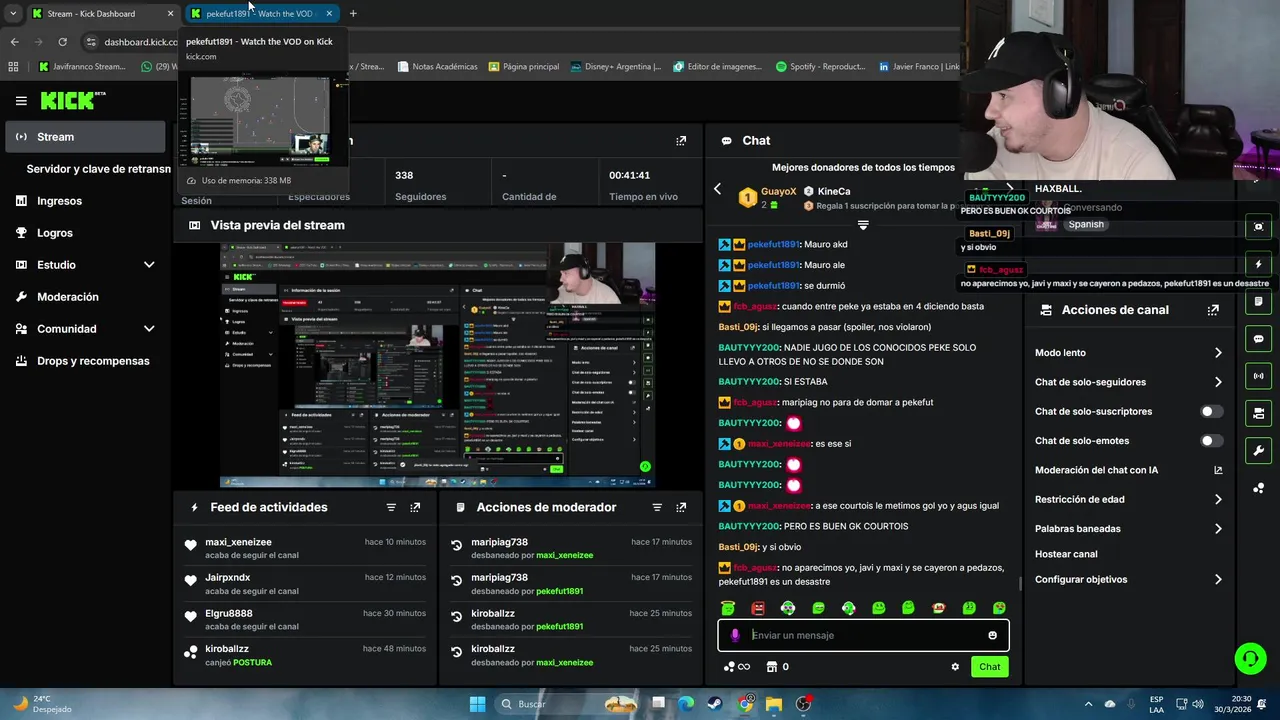Click the KICK beta logo

73,100
